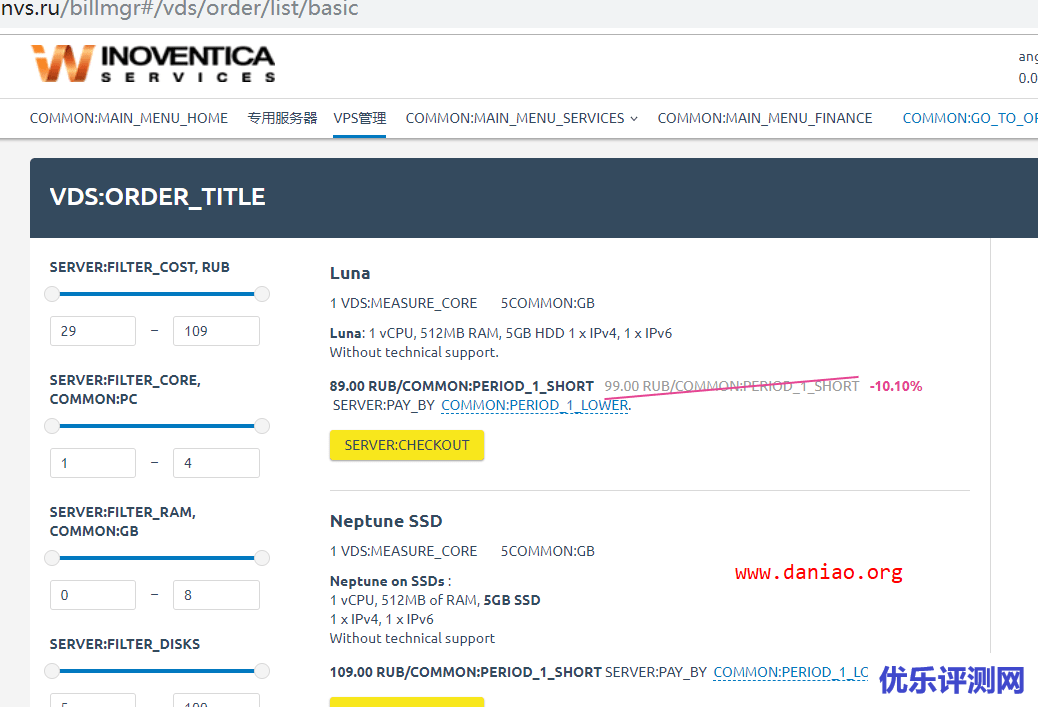
Task: Click the SERVER:FILTER_CORE, COMMON:PC label
Action: (125, 390)
